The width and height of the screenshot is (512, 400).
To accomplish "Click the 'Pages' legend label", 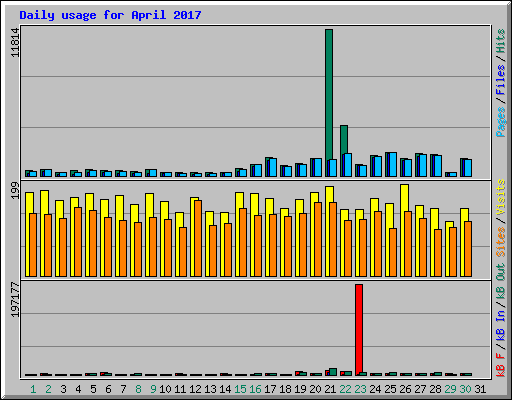I will pyautogui.click(x=500, y=122).
